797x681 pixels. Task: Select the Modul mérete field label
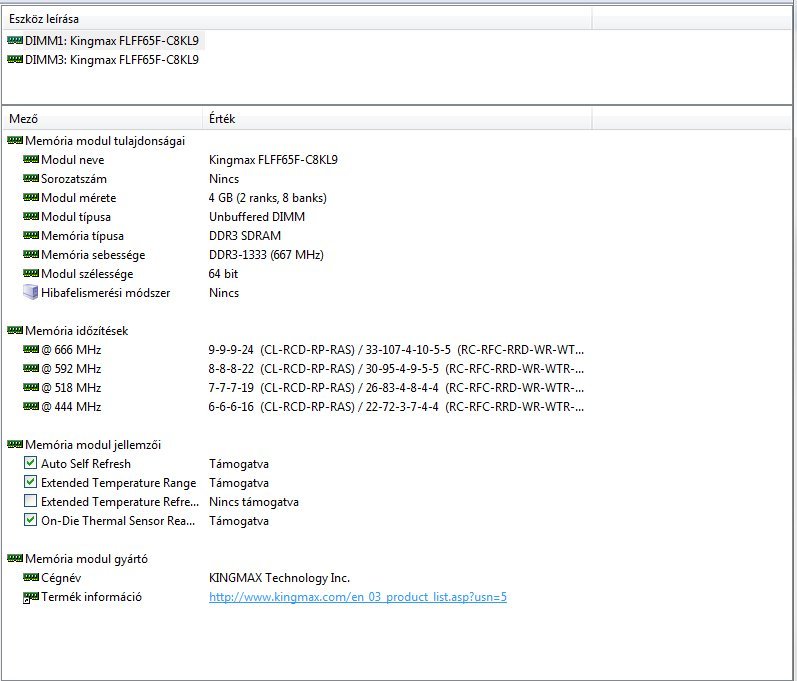[x=79, y=198]
